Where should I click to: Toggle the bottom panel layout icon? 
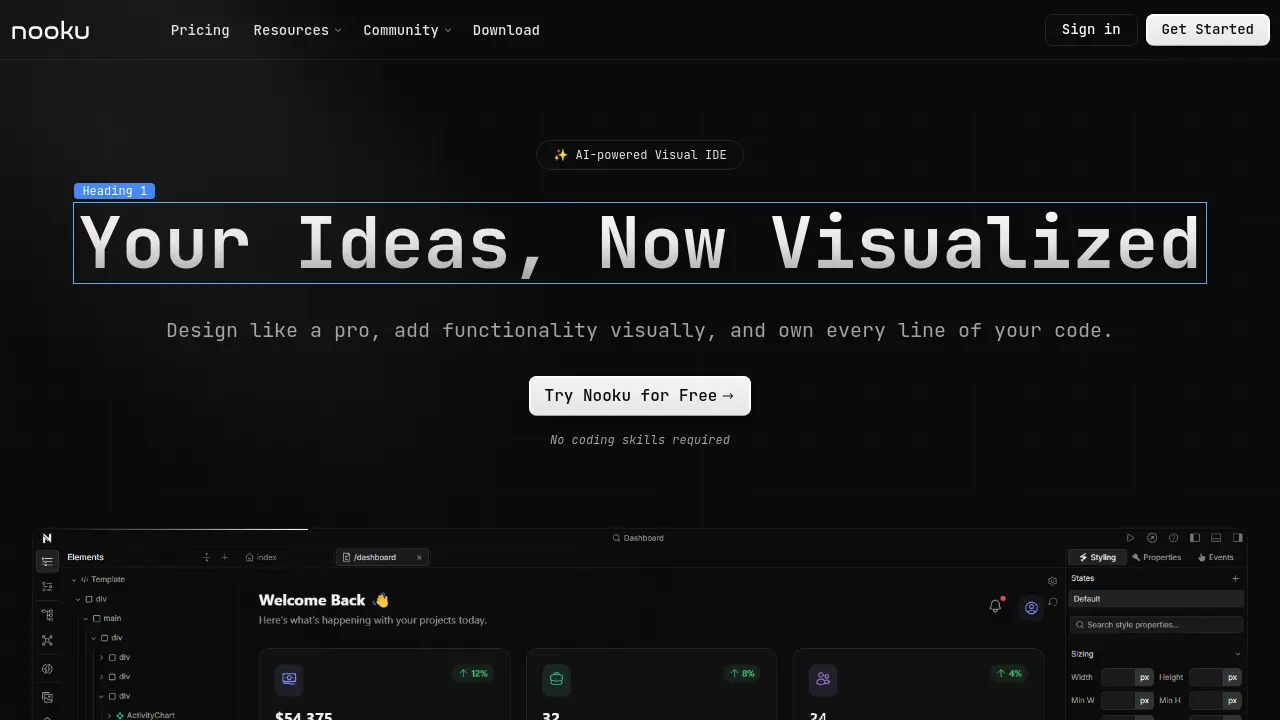coord(1216,538)
